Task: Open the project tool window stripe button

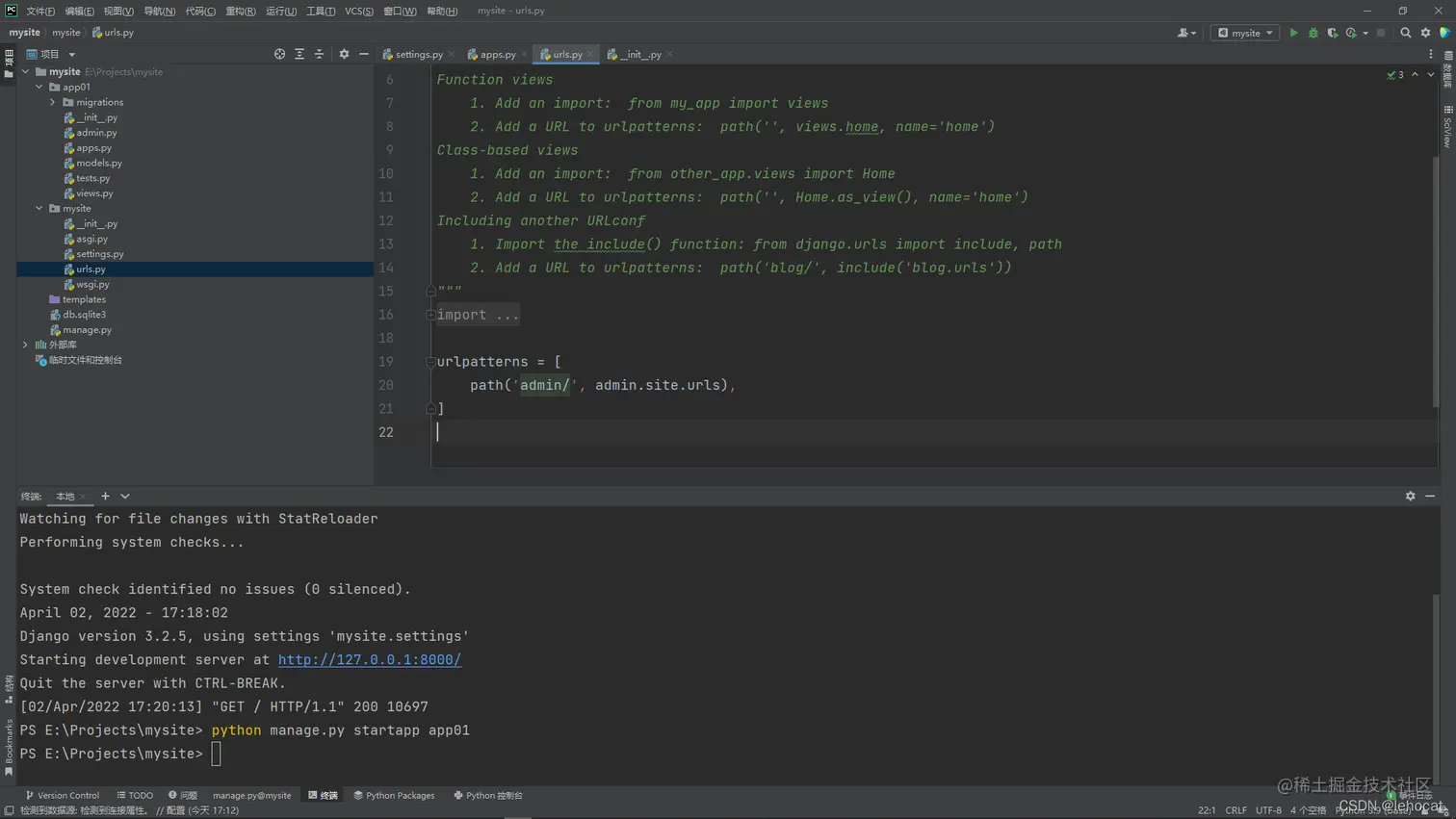Action: (9, 64)
